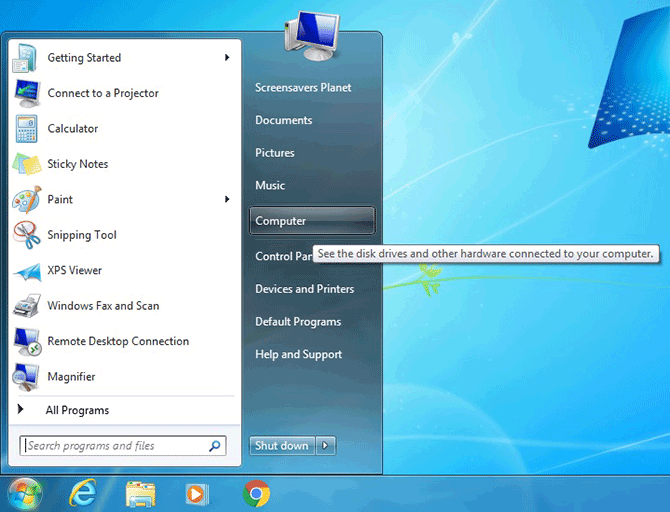This screenshot has width=670, height=512.
Task: Click the Shut down button
Action: tap(282, 446)
